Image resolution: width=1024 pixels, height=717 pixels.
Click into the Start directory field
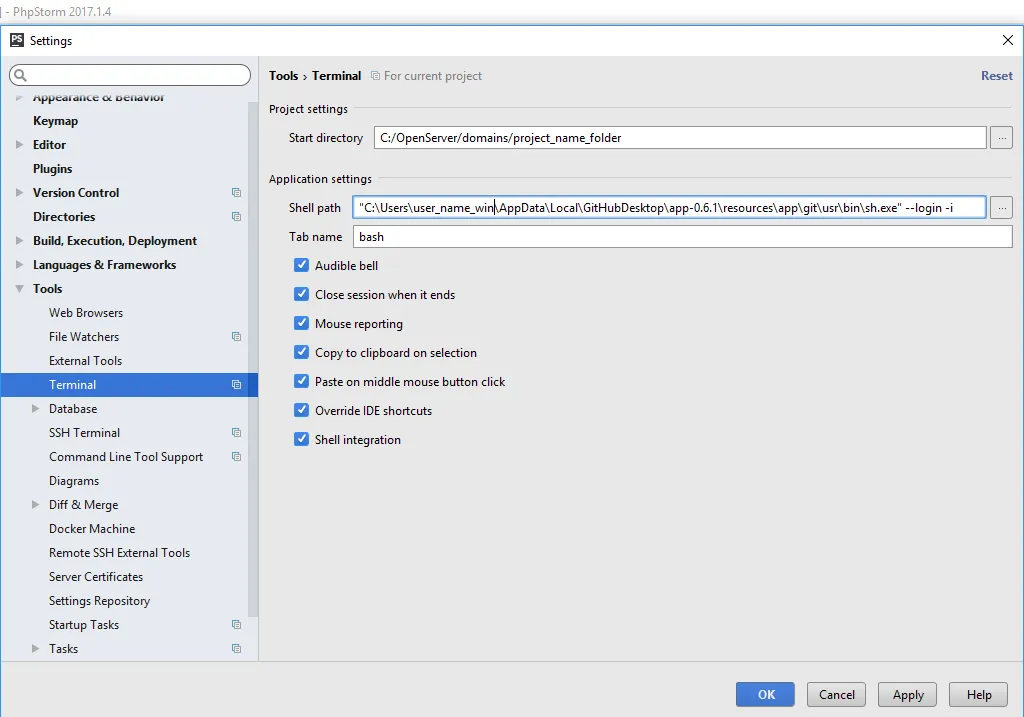coord(680,138)
